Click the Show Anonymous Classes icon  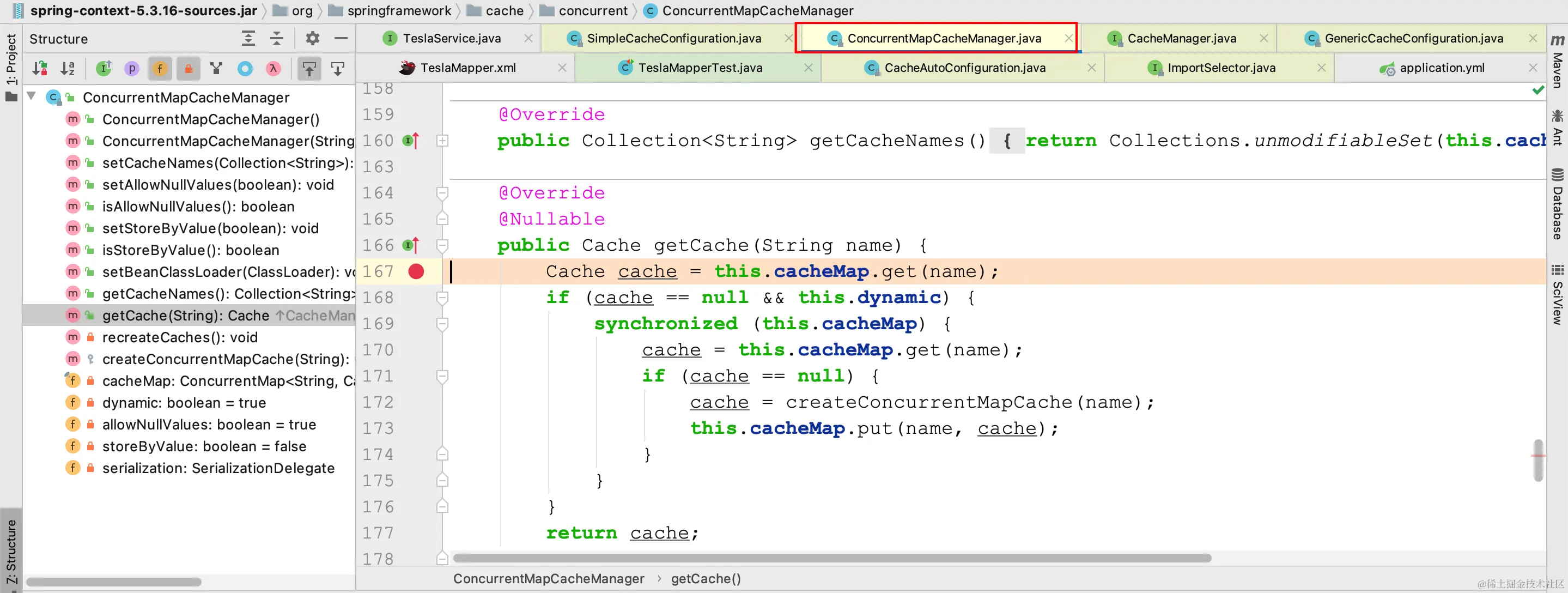[x=245, y=69]
